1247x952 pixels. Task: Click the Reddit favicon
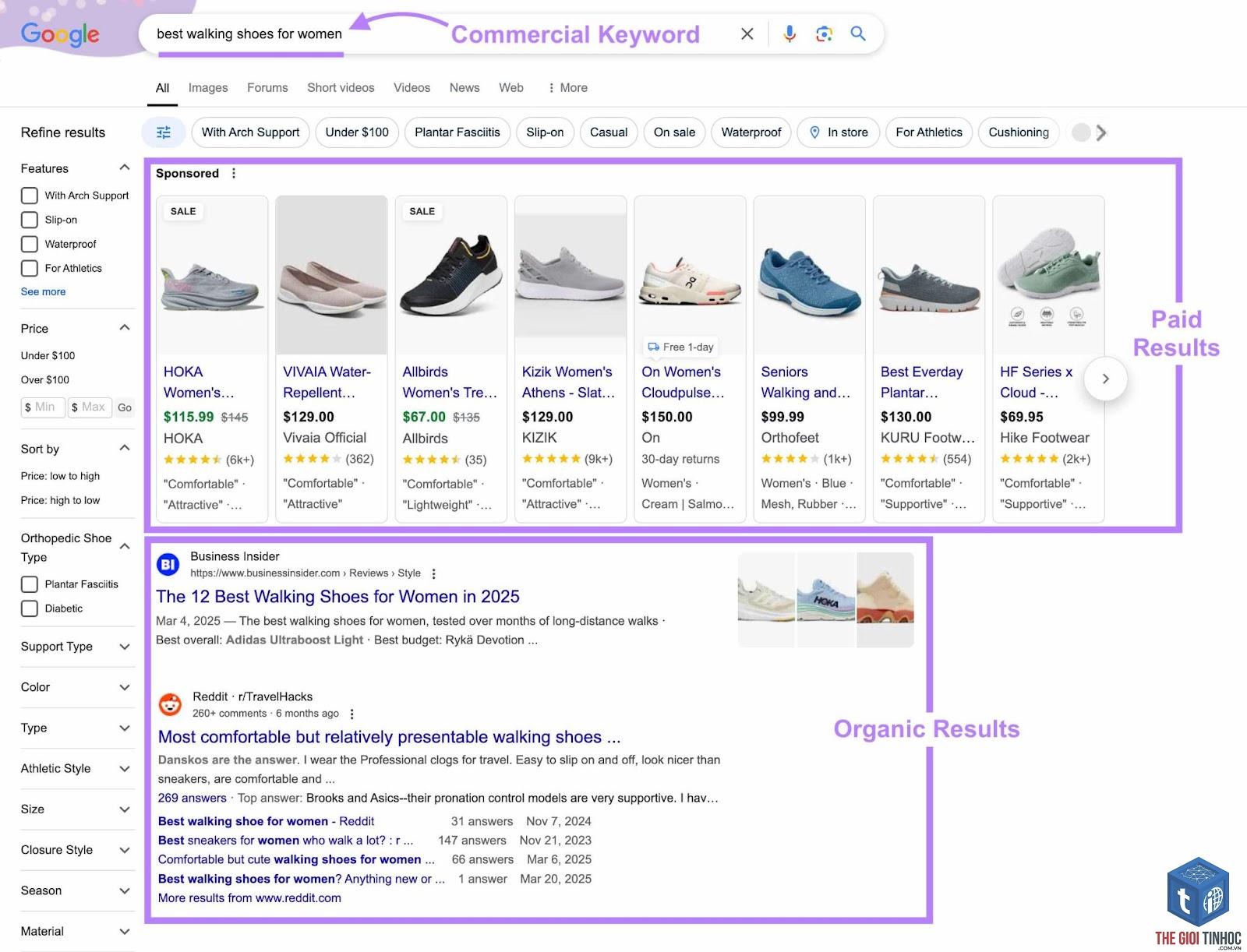pyautogui.click(x=170, y=704)
